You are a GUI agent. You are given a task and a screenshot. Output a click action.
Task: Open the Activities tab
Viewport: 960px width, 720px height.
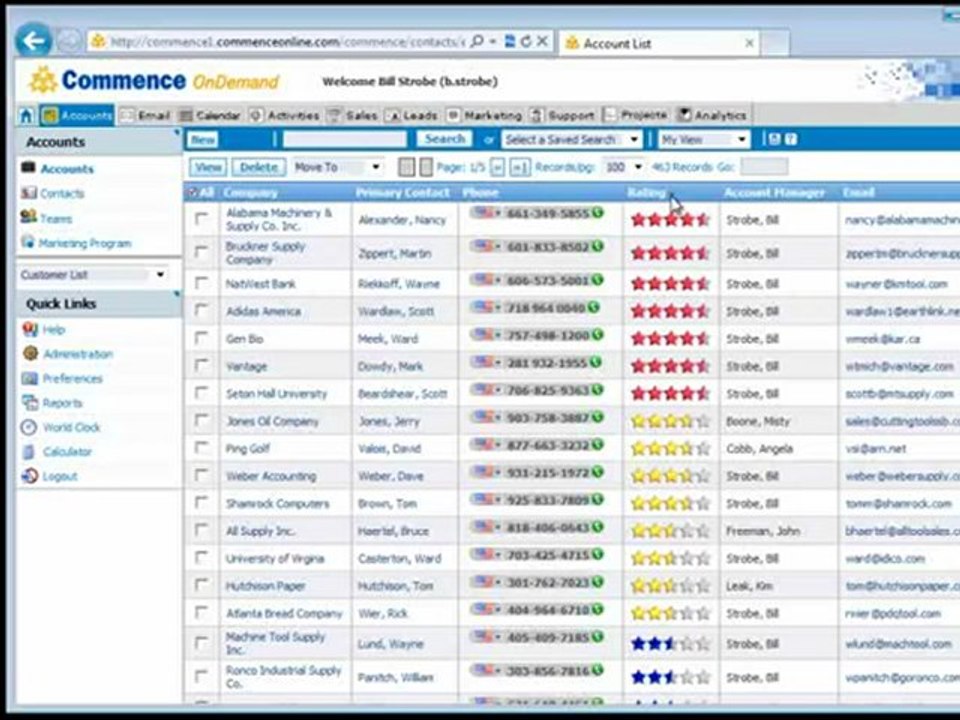click(285, 115)
